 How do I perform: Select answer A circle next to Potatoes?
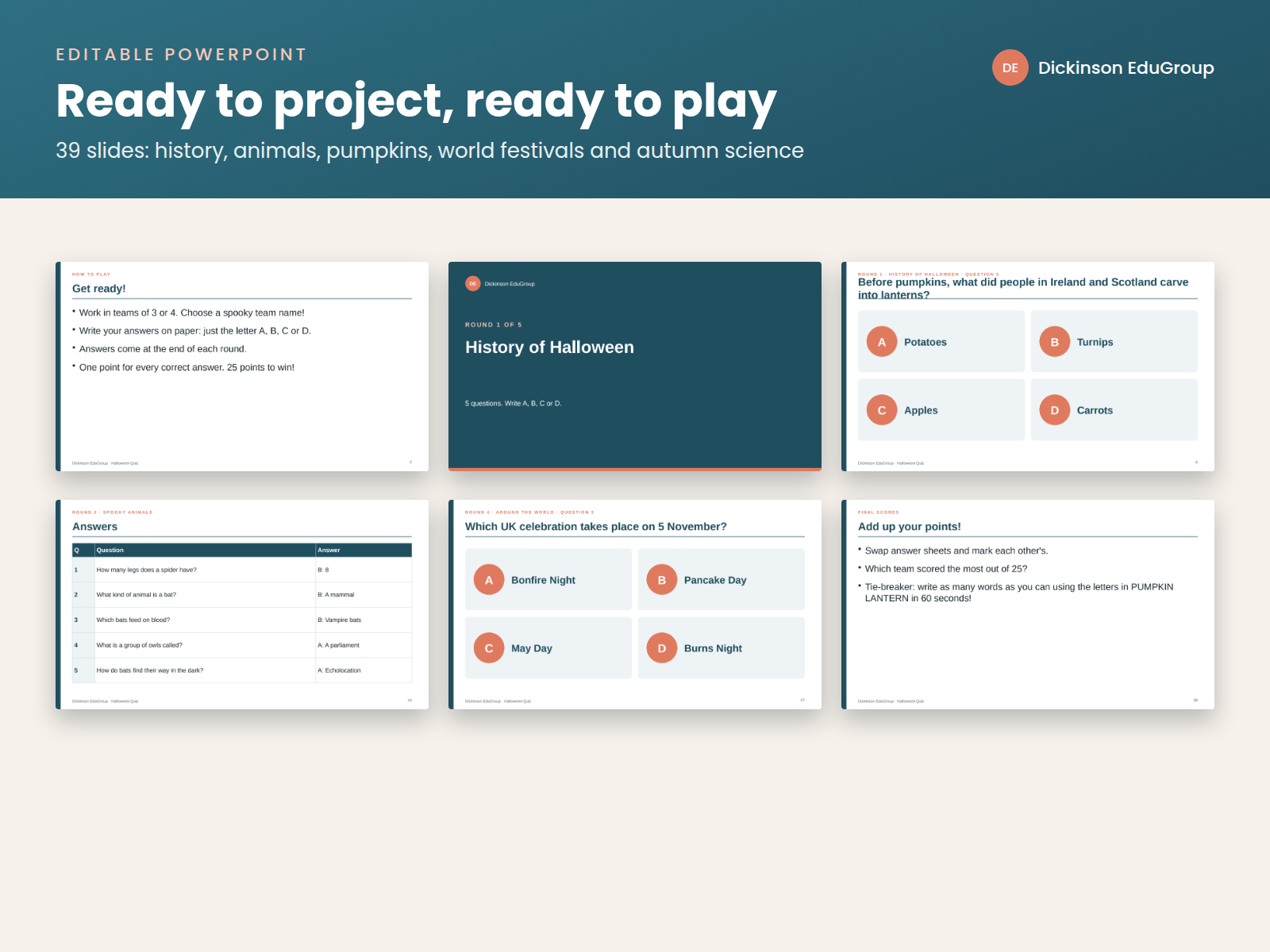pyautogui.click(x=882, y=341)
